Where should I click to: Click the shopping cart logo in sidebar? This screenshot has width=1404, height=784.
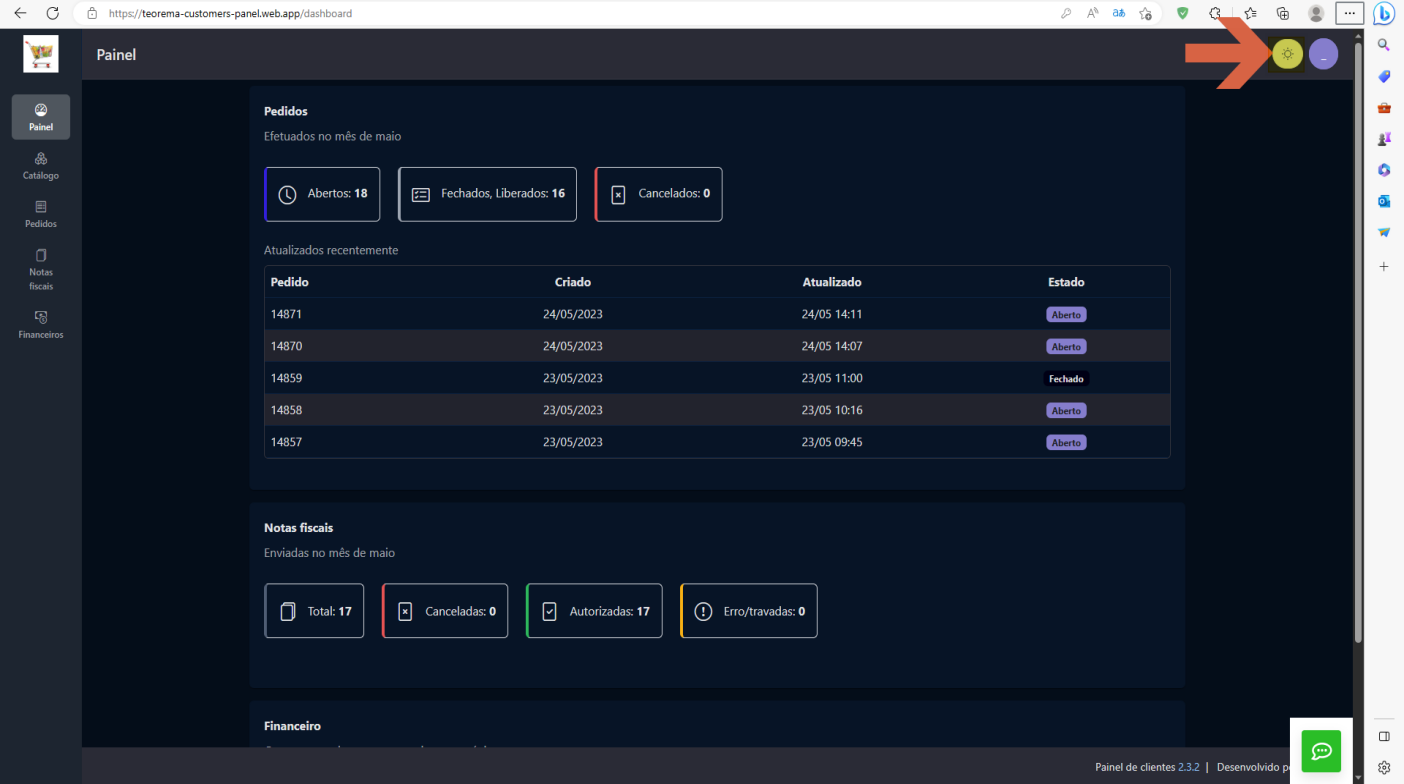(x=41, y=54)
